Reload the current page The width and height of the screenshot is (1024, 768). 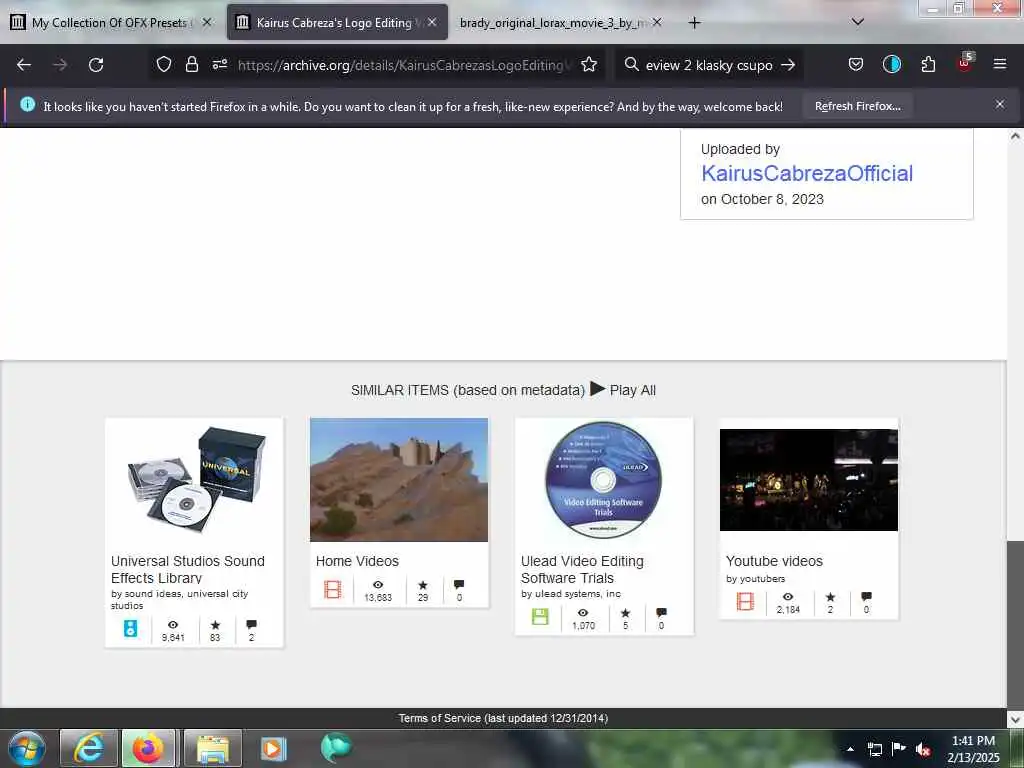pos(96,65)
